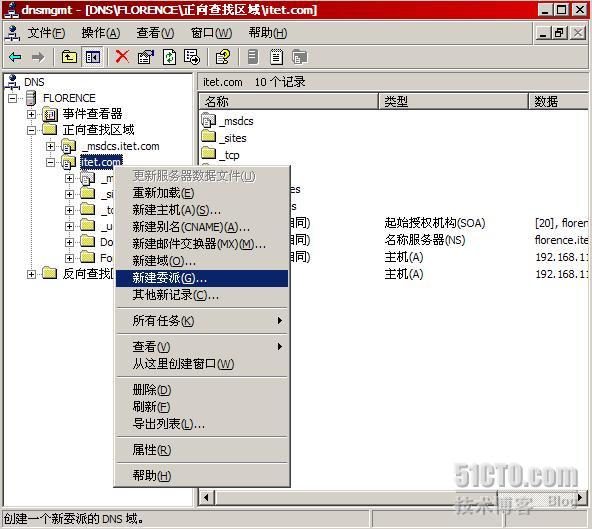Open help with question mark toolbar icon
The height and width of the screenshot is (529, 592).
point(223,57)
